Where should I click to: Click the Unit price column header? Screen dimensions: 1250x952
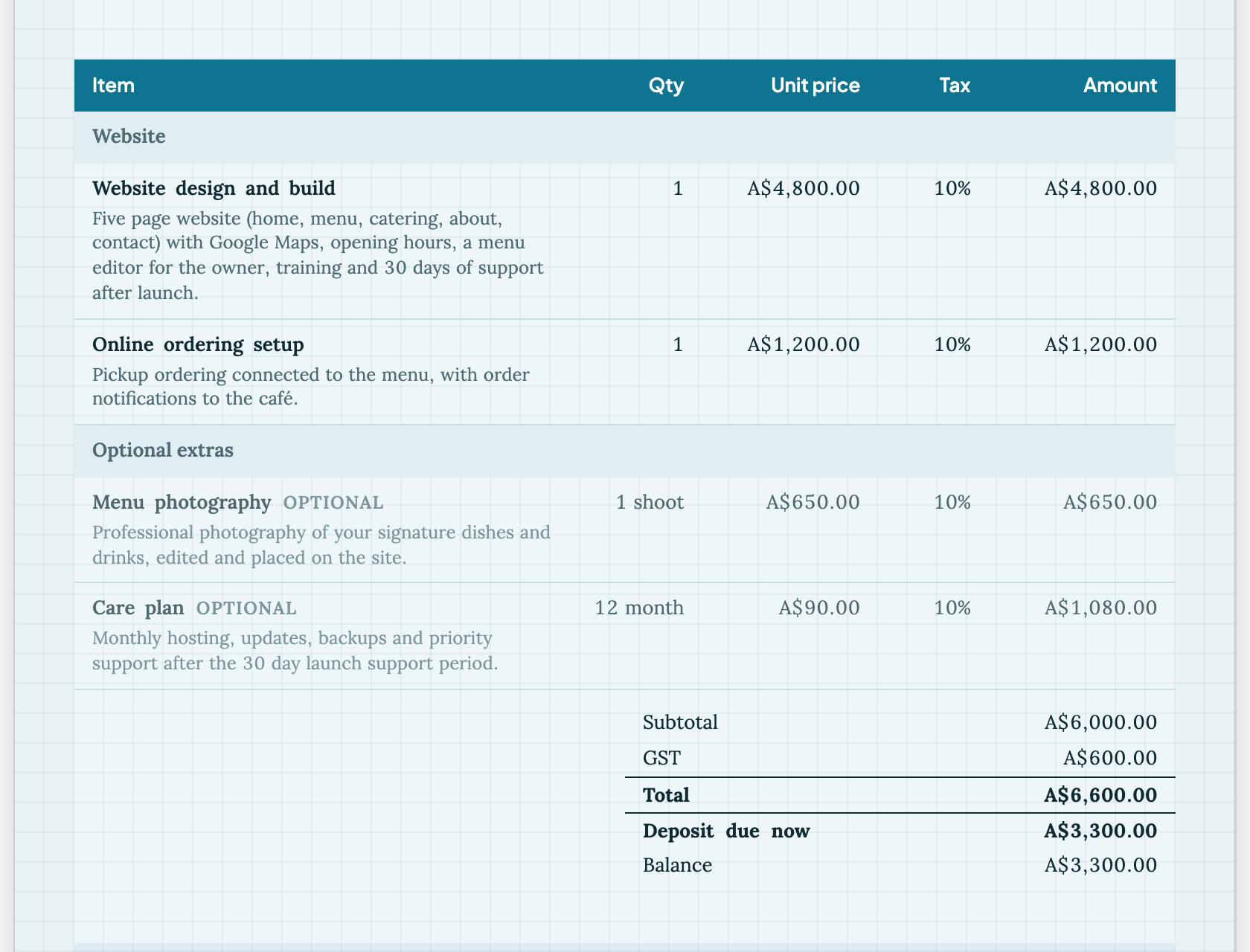click(815, 86)
